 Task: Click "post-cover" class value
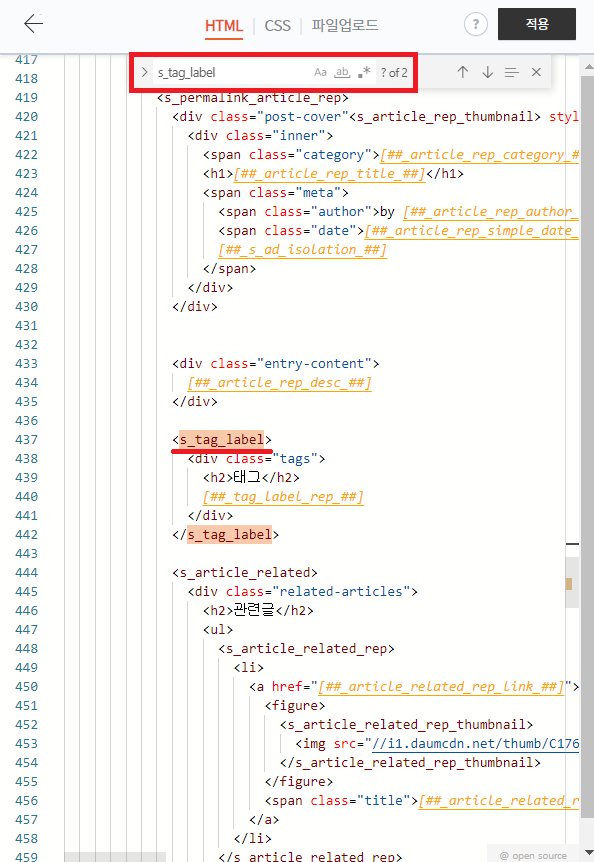[303, 117]
